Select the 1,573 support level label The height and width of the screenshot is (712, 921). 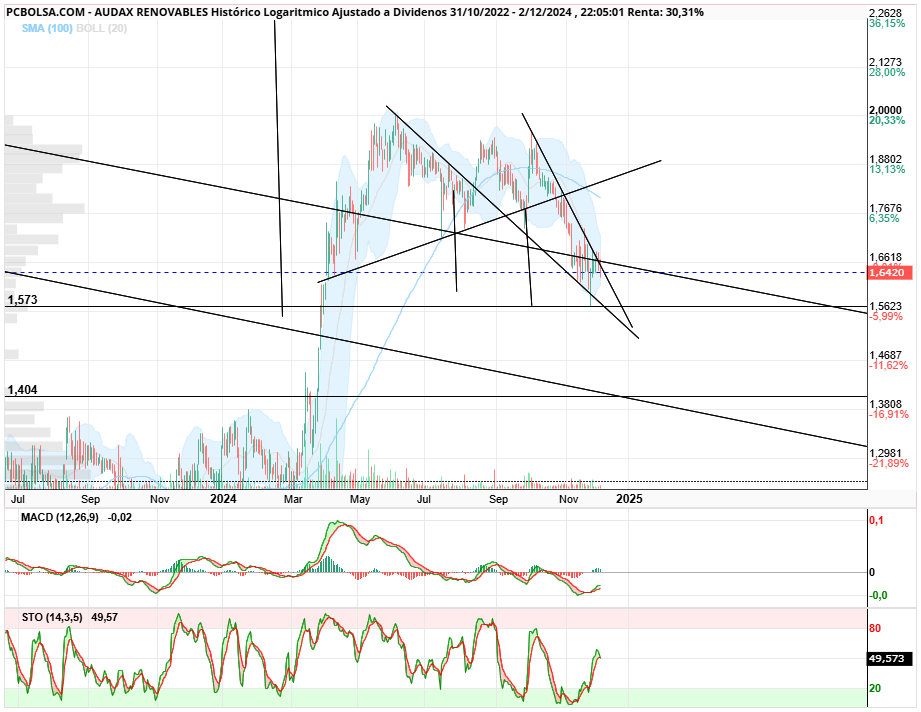22,300
